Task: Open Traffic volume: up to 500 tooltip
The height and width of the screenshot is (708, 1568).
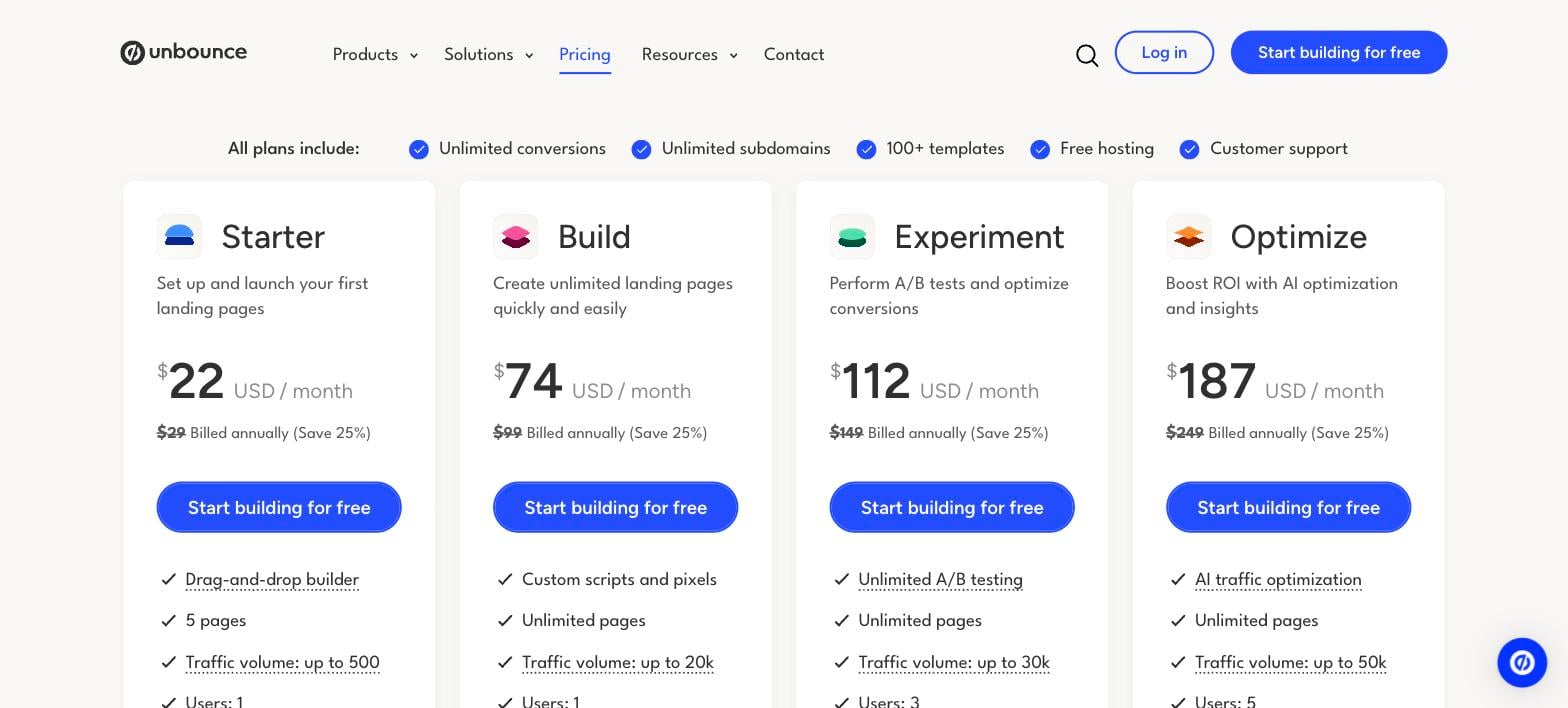Action: point(282,663)
